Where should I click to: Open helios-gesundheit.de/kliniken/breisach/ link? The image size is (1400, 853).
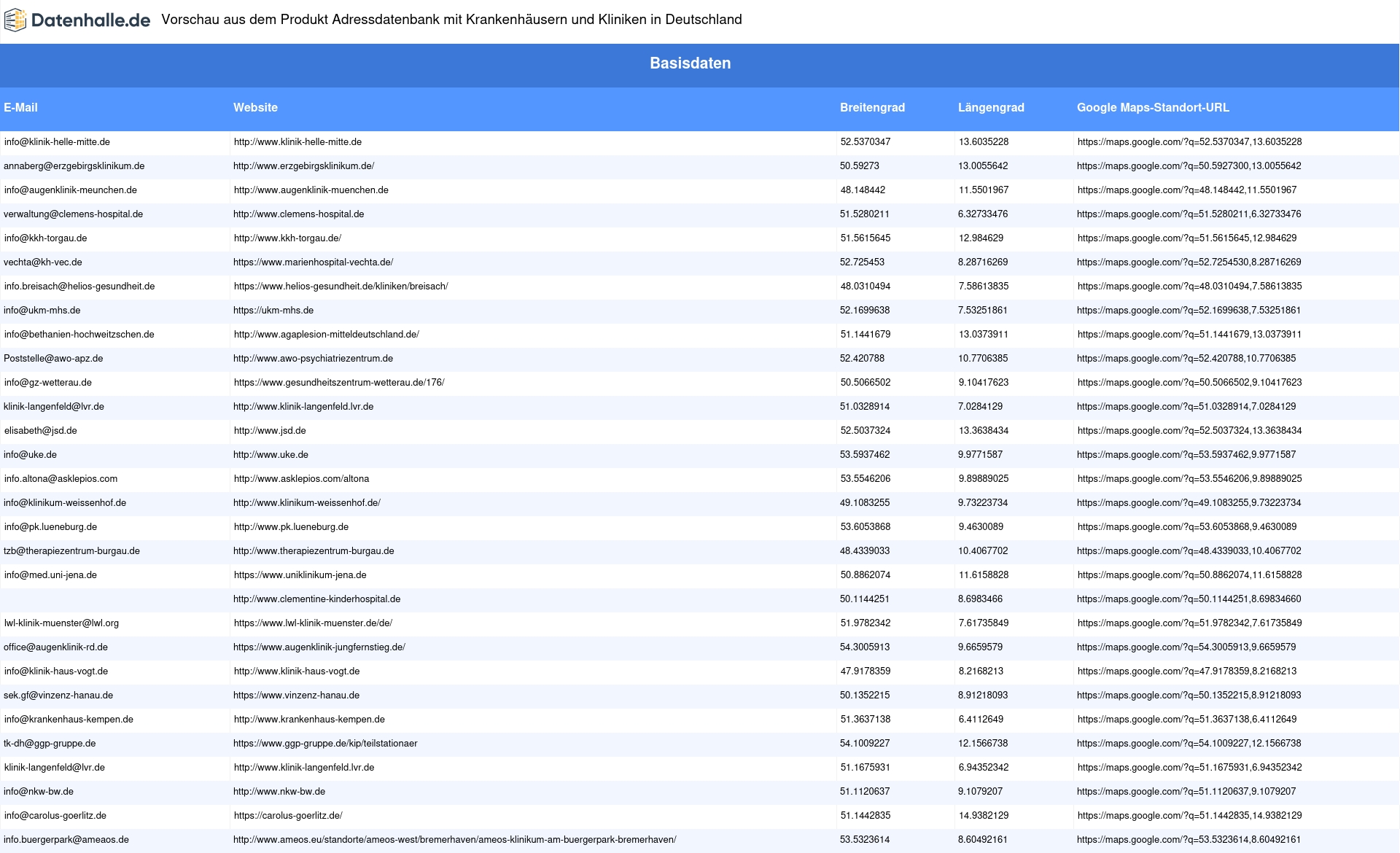341,287
